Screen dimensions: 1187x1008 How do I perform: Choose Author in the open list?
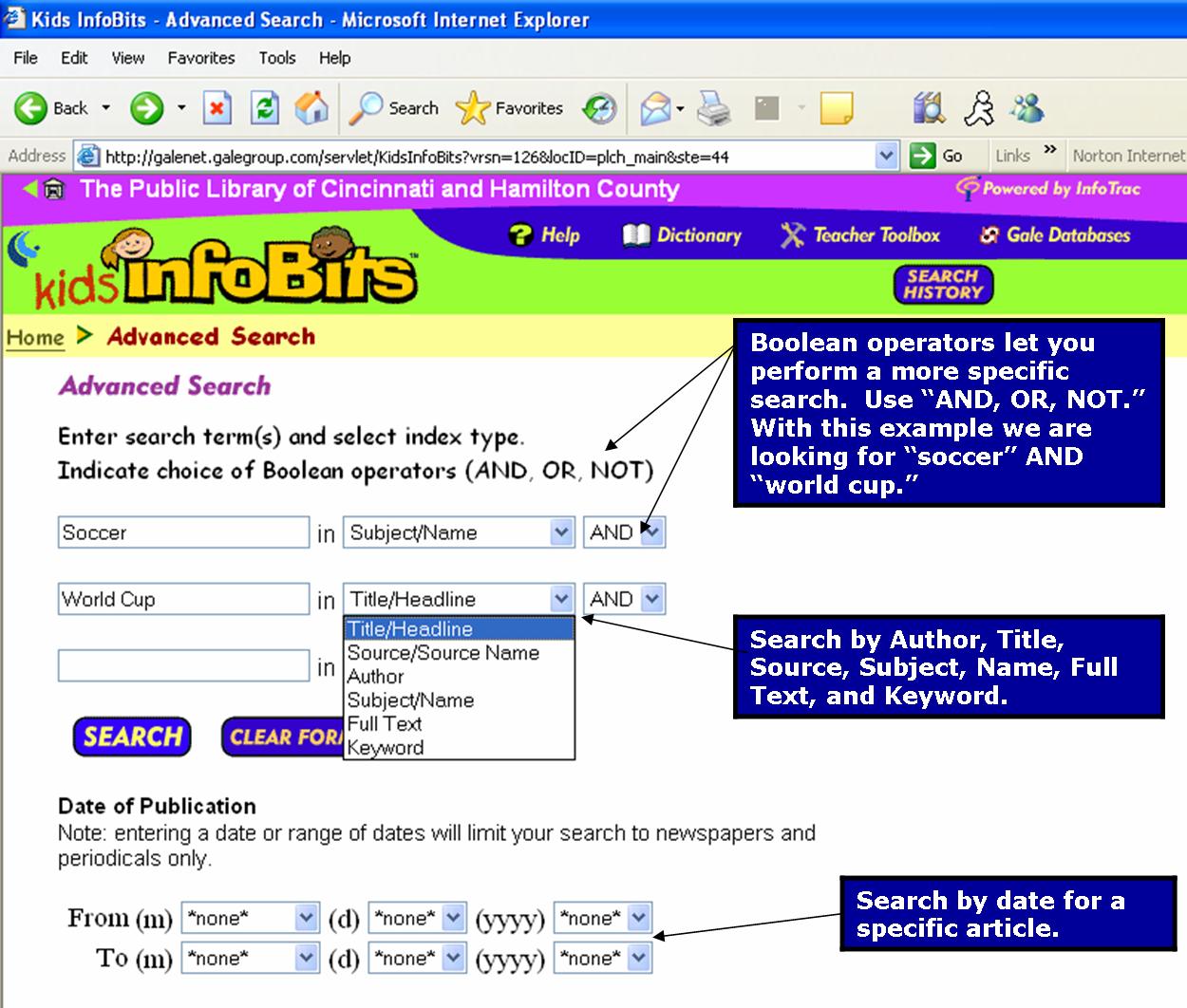pyautogui.click(x=459, y=677)
